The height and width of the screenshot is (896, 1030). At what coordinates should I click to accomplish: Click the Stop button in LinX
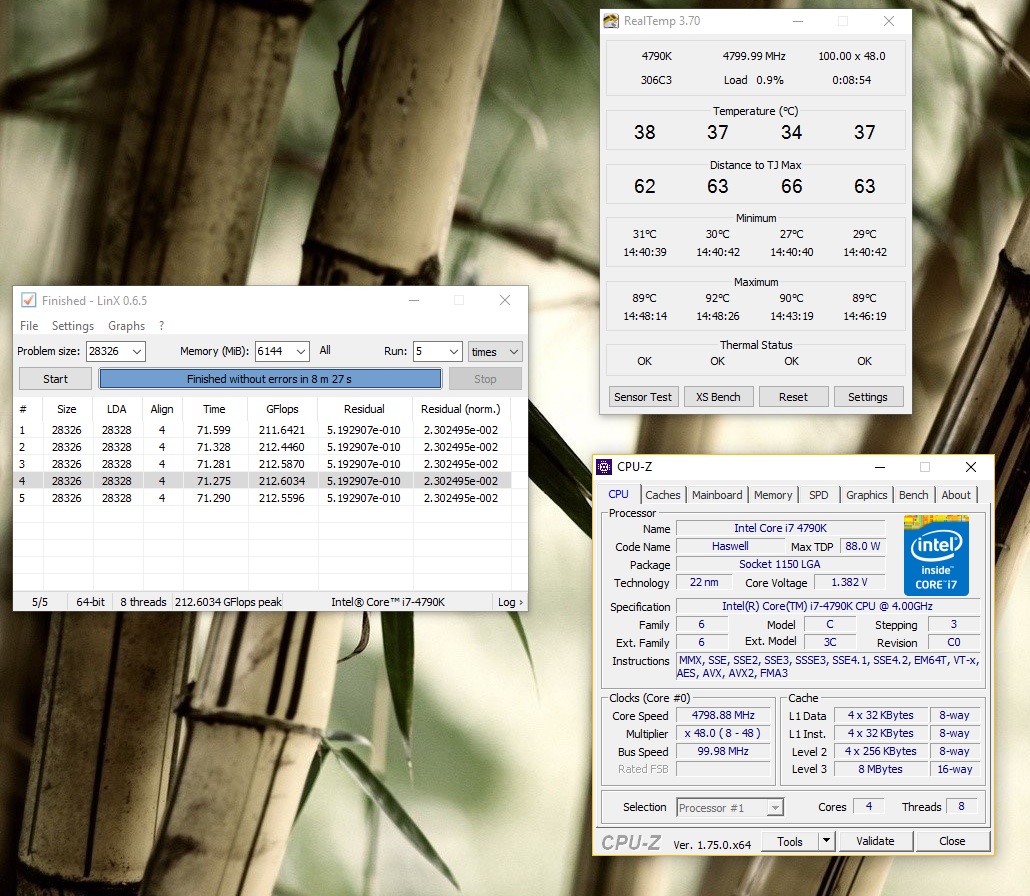click(485, 379)
